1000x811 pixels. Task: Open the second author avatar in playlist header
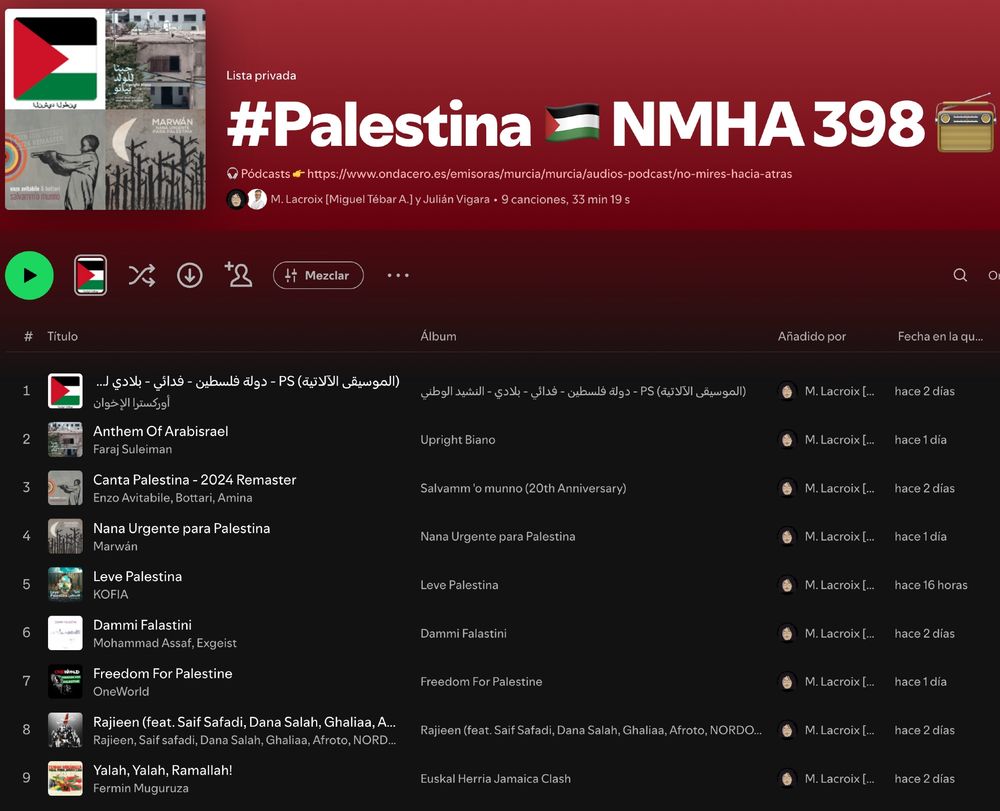click(x=257, y=200)
